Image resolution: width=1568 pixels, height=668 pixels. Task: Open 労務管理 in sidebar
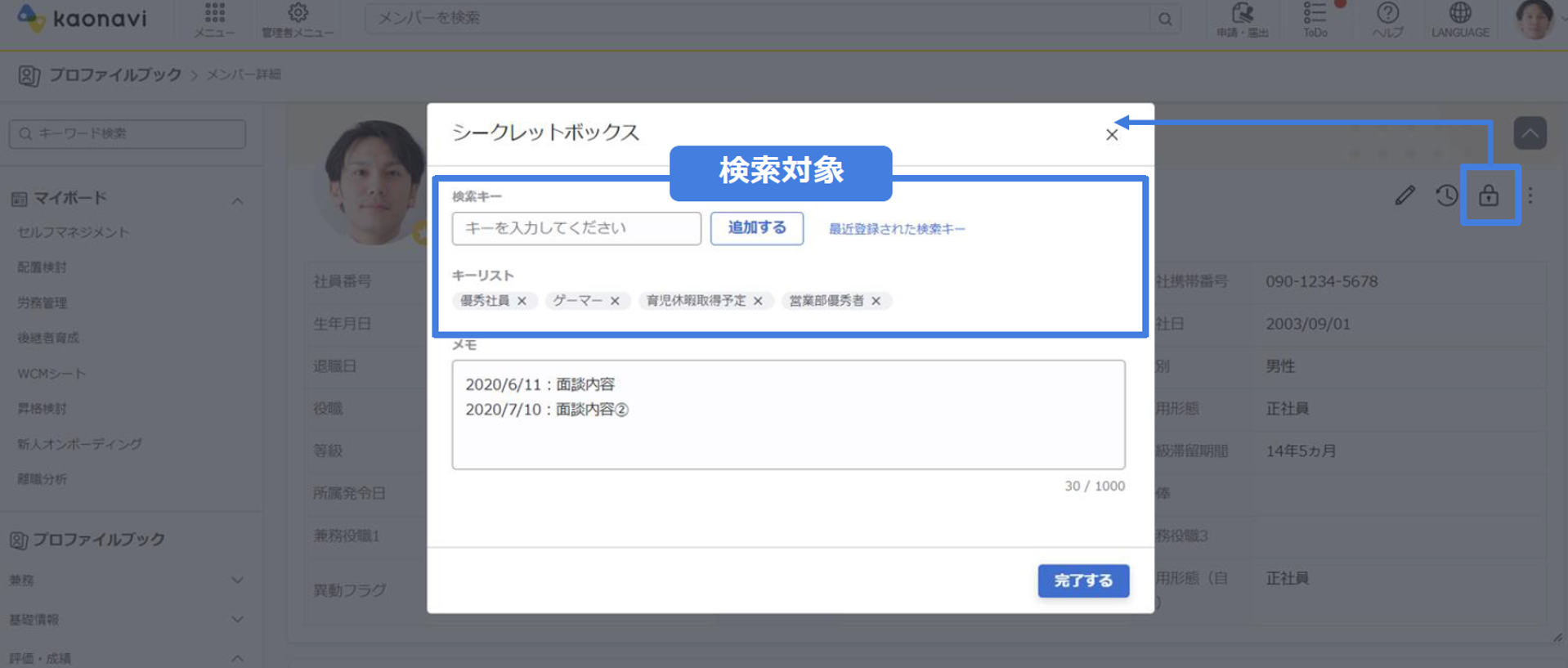pos(42,303)
